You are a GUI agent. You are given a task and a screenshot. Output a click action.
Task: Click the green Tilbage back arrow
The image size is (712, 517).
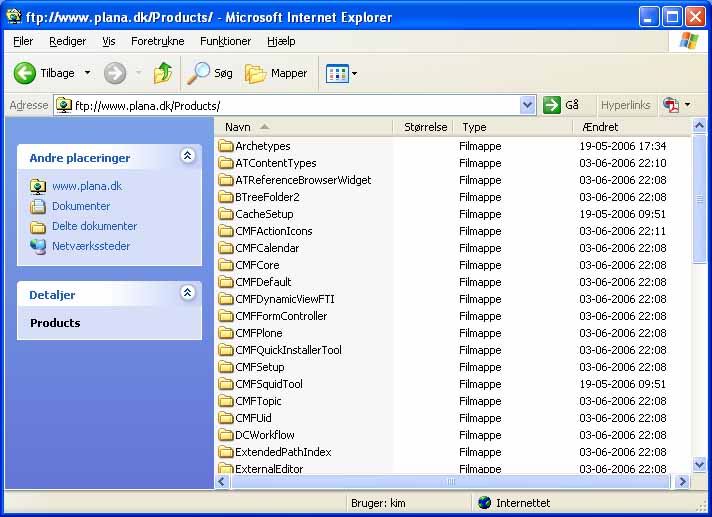coord(25,73)
